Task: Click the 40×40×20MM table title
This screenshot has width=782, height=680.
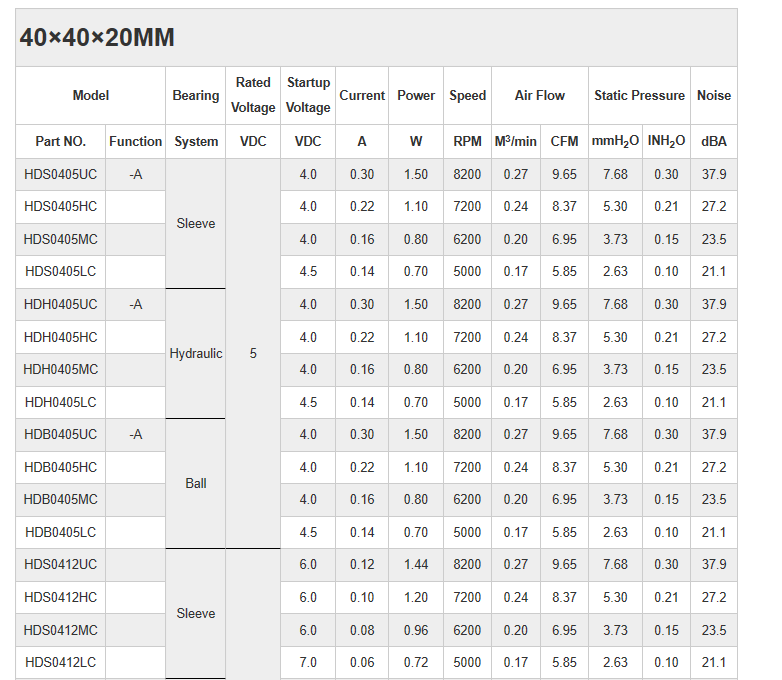Action: [x=97, y=38]
